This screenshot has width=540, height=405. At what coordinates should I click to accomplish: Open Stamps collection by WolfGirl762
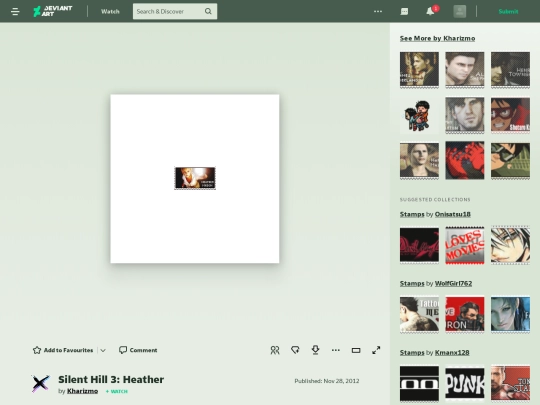[412, 283]
